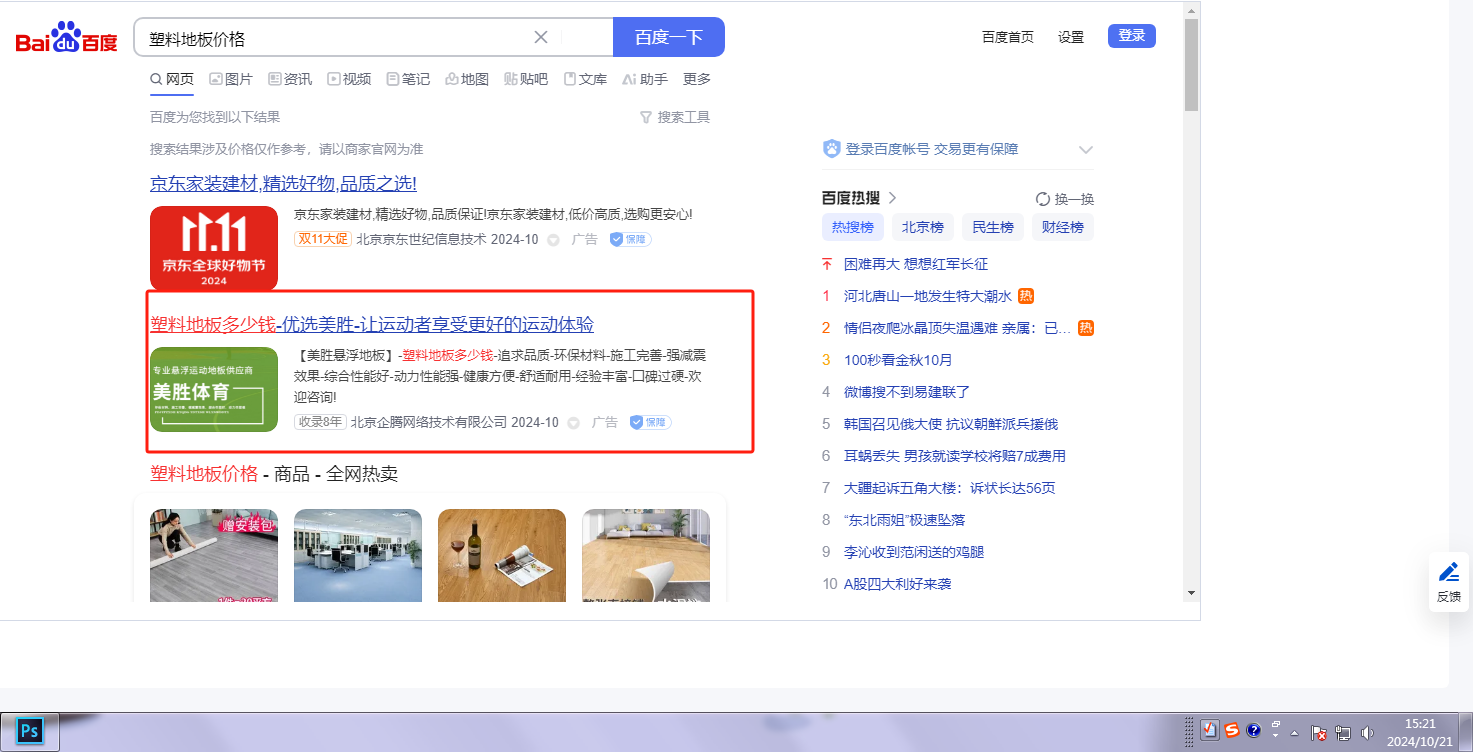
Task: Open hot search 大疆起诉五角大楼：诉状长达56页
Action: (x=950, y=488)
